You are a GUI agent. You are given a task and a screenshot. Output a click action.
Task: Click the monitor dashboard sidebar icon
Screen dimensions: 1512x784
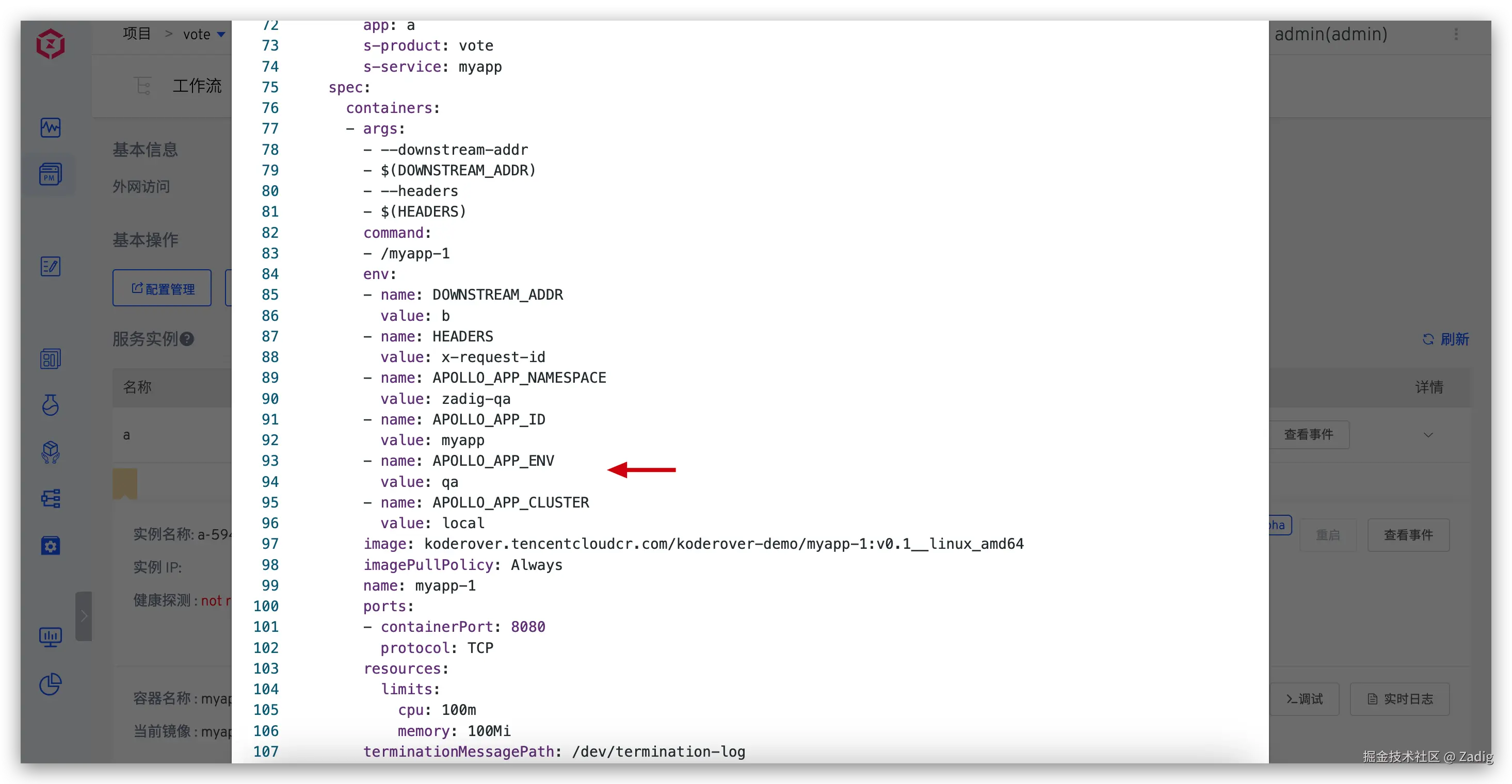[51, 636]
